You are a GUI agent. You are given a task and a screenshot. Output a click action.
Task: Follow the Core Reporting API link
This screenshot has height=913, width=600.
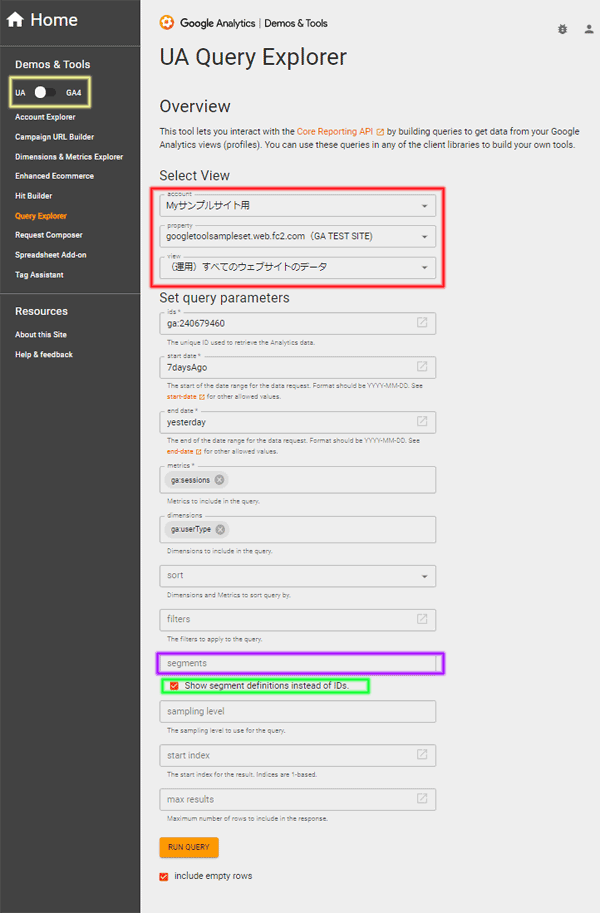pyautogui.click(x=340, y=132)
